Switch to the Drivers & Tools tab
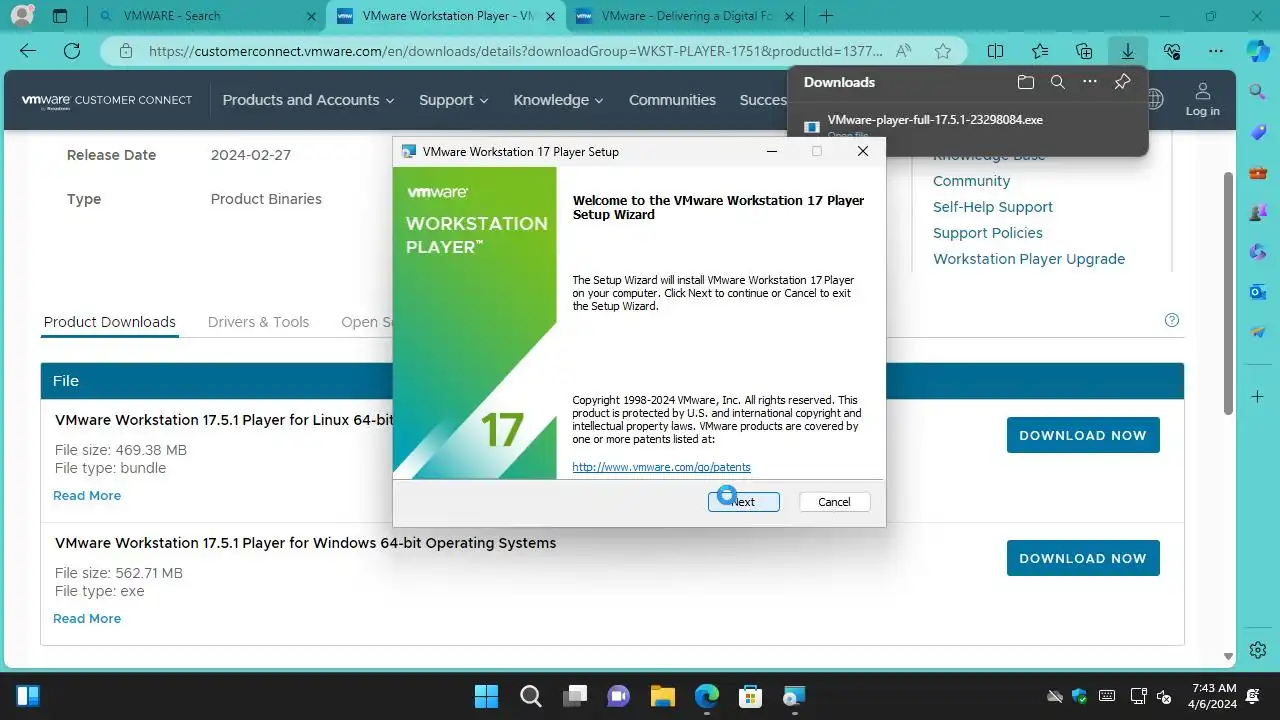The height and width of the screenshot is (720, 1280). point(258,322)
